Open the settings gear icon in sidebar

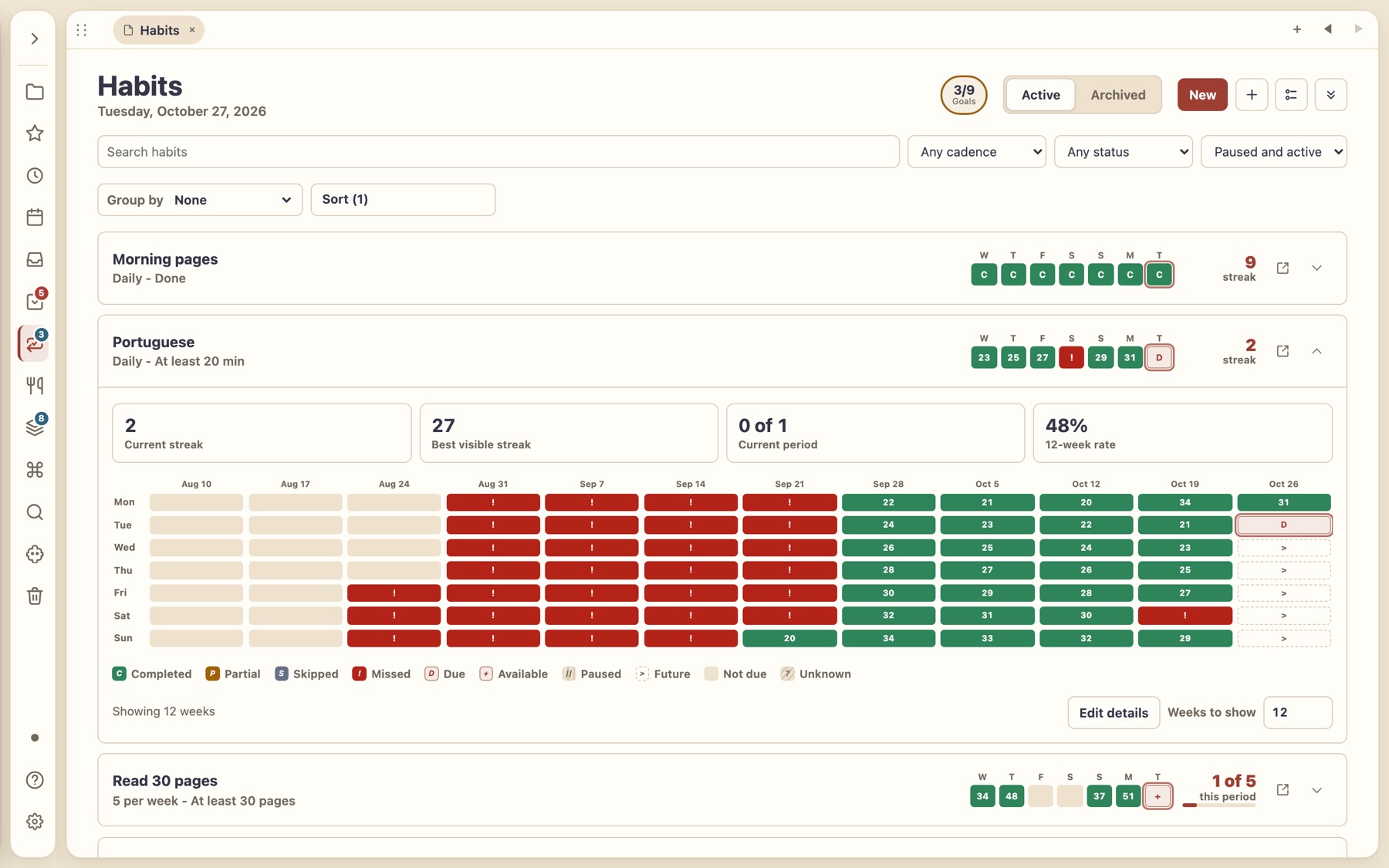[35, 822]
